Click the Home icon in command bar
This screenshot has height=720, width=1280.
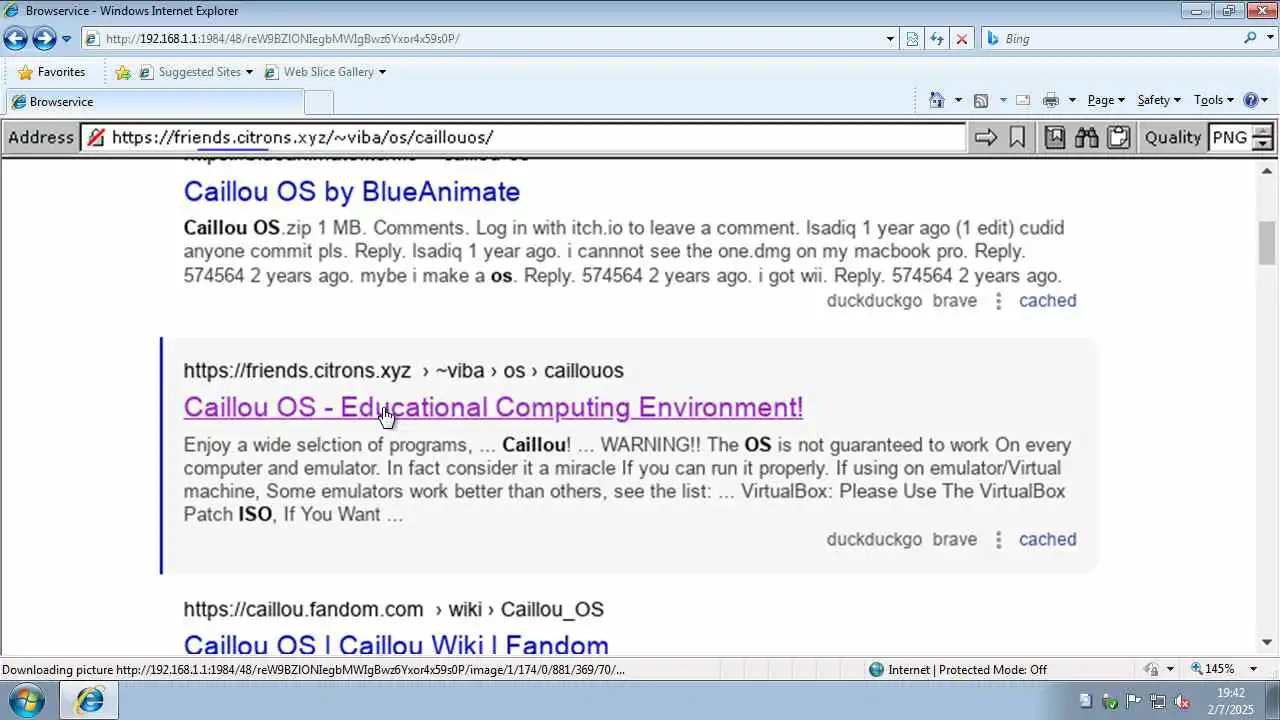click(937, 100)
